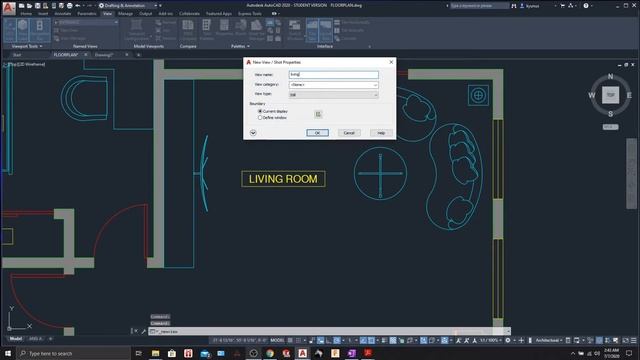Viewport: 640px width, 360px height.
Task: Click the workspace switching gear icon in status bar
Action: pyautogui.click(x=508, y=340)
